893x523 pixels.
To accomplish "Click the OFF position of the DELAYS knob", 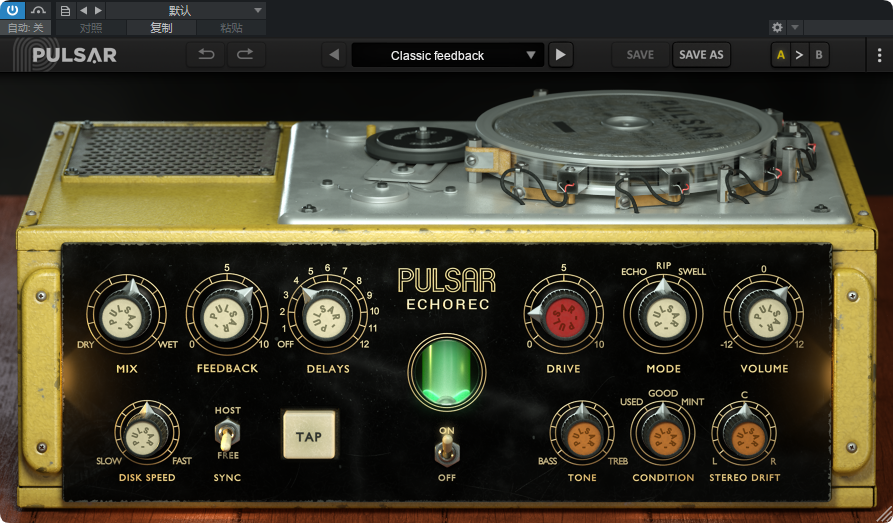I will pos(285,344).
